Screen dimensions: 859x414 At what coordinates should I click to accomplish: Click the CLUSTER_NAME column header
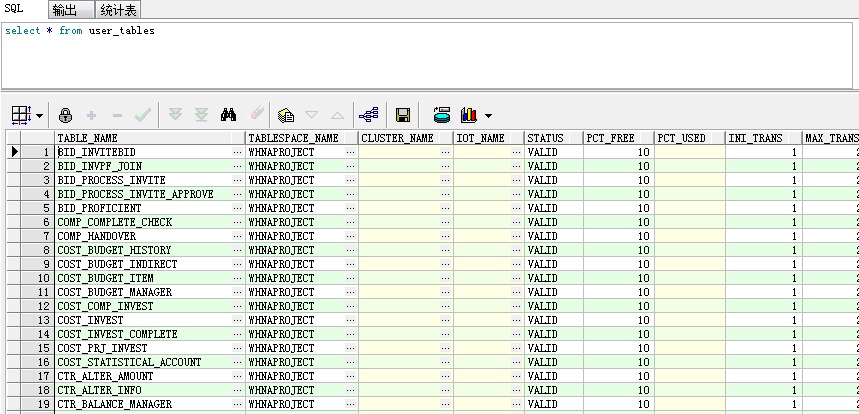pos(405,138)
